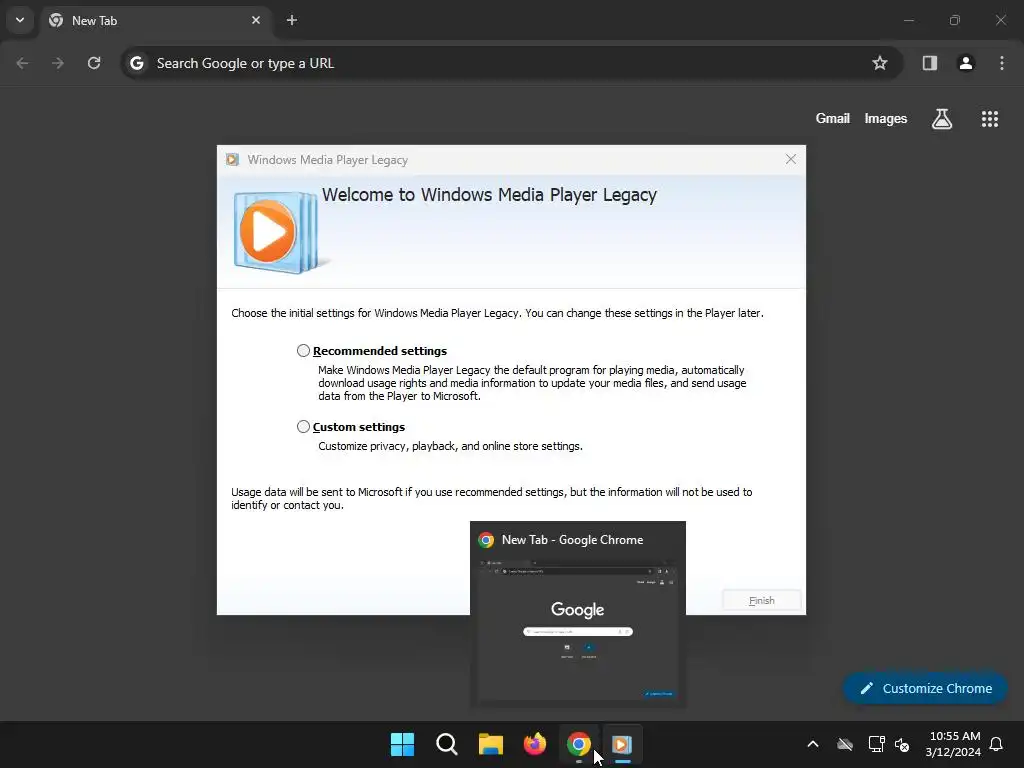Restore down the Chrome window
This screenshot has width=1024, height=768.
[955, 20]
